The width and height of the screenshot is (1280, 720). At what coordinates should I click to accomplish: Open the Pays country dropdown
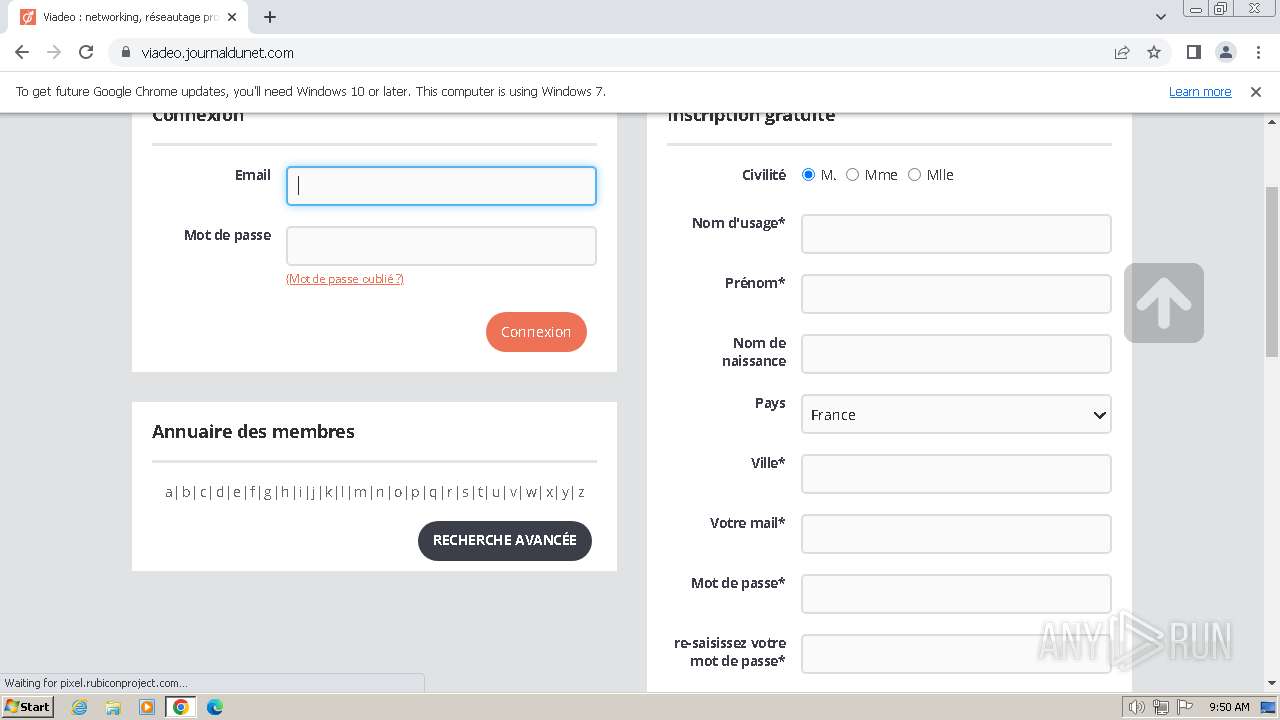coord(956,414)
